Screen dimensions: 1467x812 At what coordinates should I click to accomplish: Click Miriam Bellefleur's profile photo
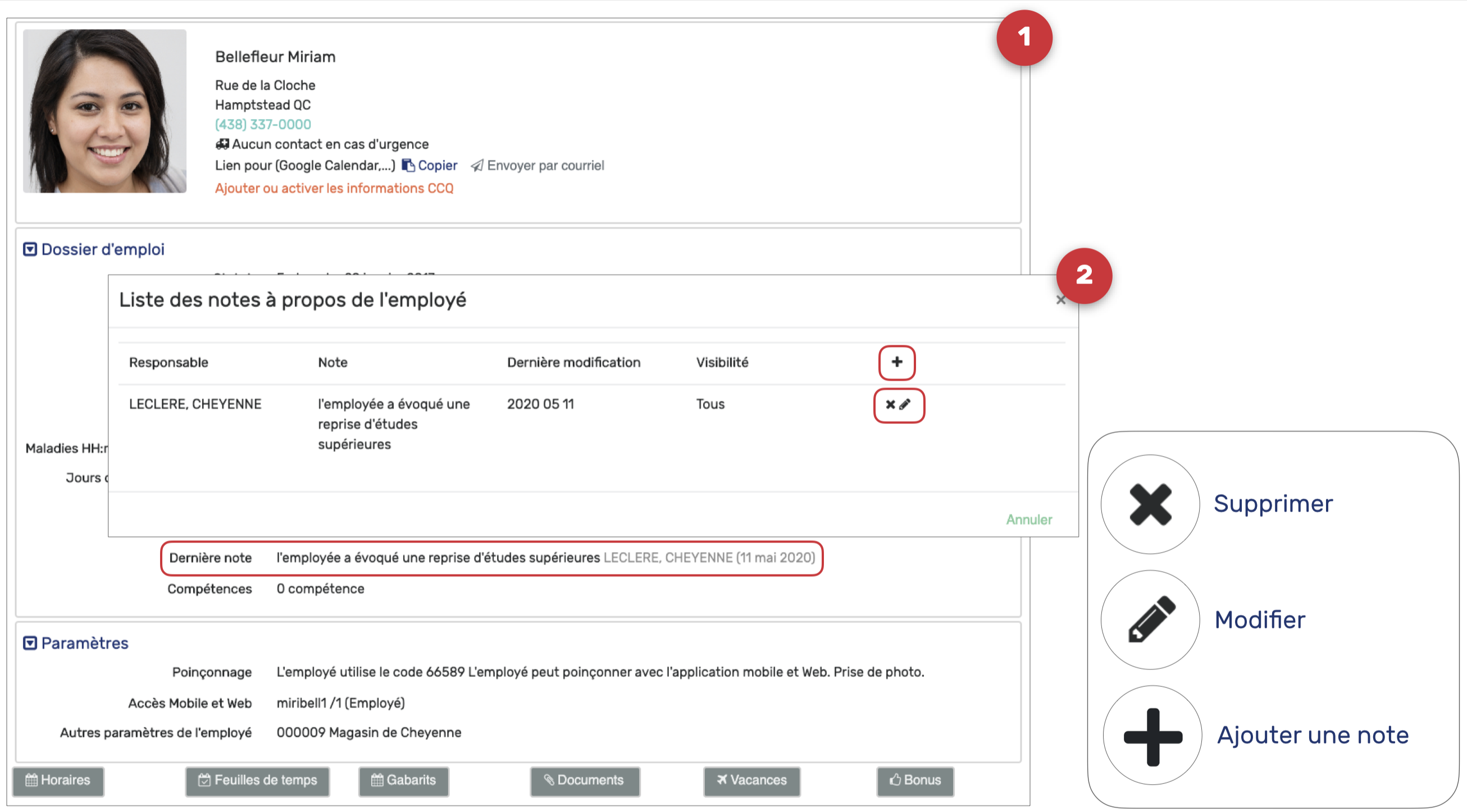[x=105, y=111]
